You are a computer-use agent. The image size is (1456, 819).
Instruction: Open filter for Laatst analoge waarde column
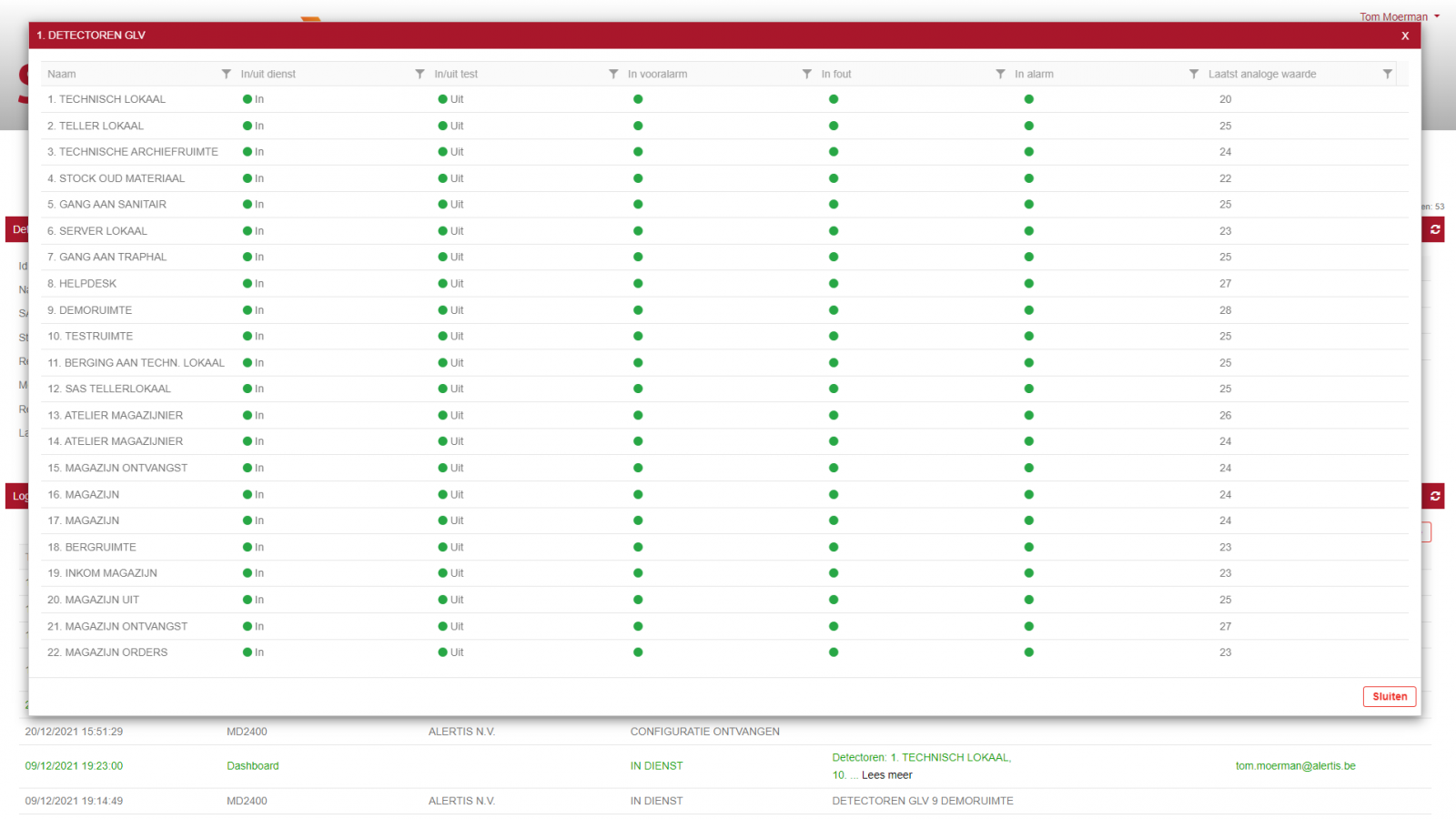(1387, 74)
